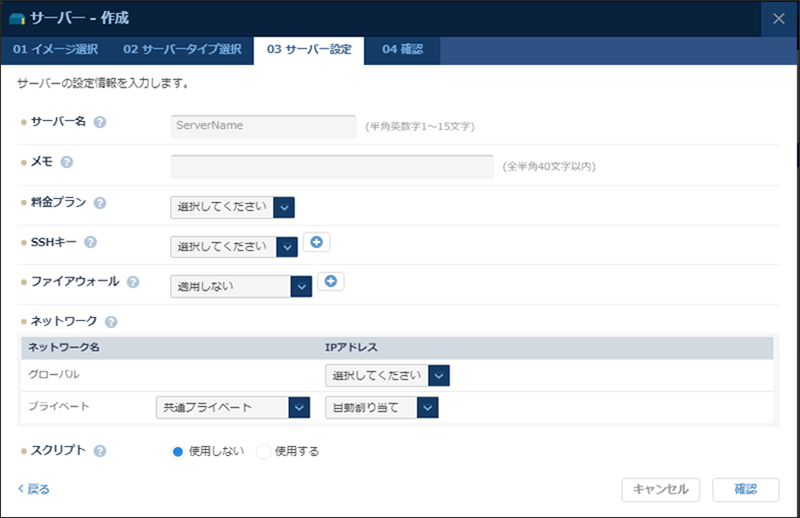Go back with the 戻る link

coord(34,489)
